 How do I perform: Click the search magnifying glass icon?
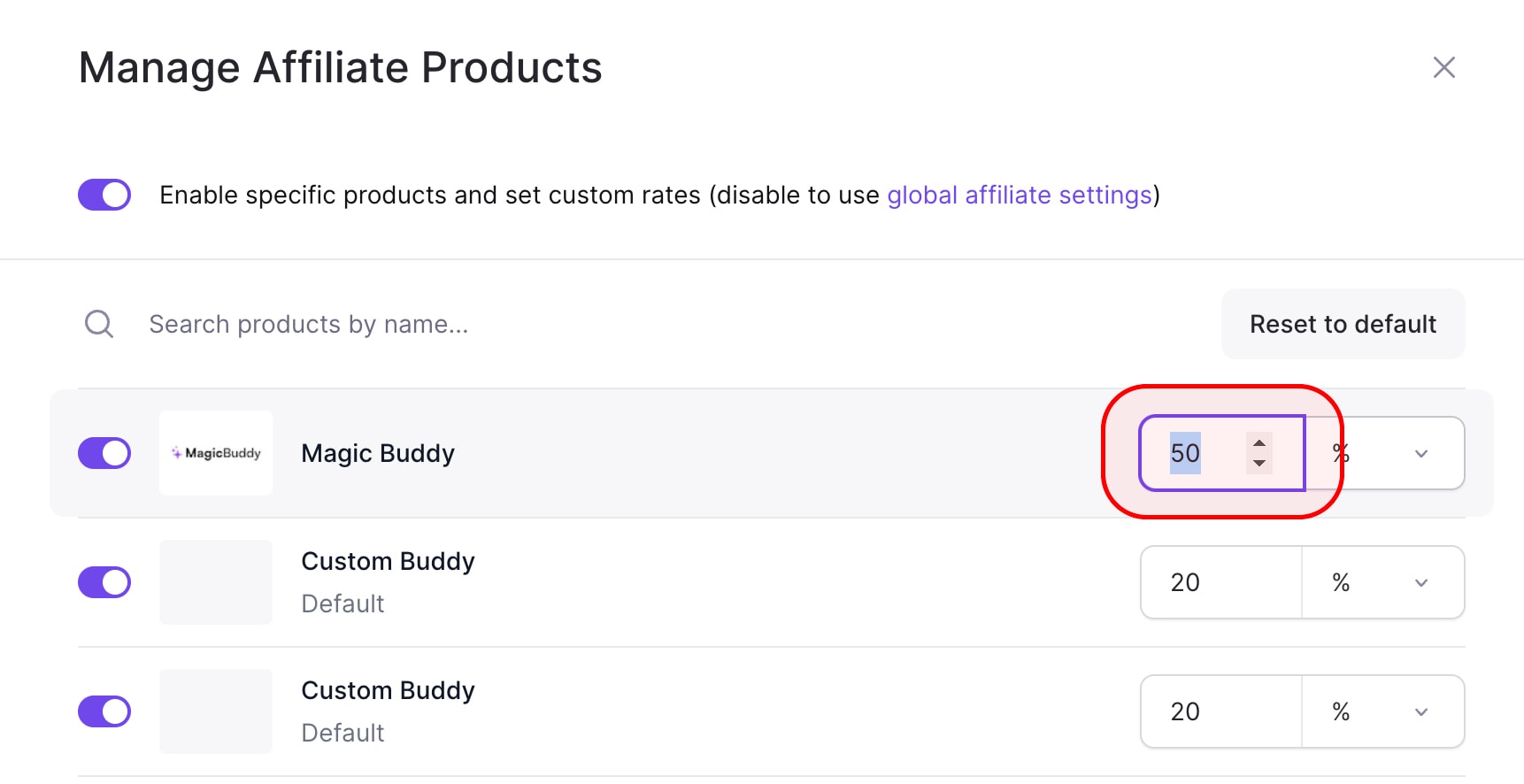pos(98,324)
